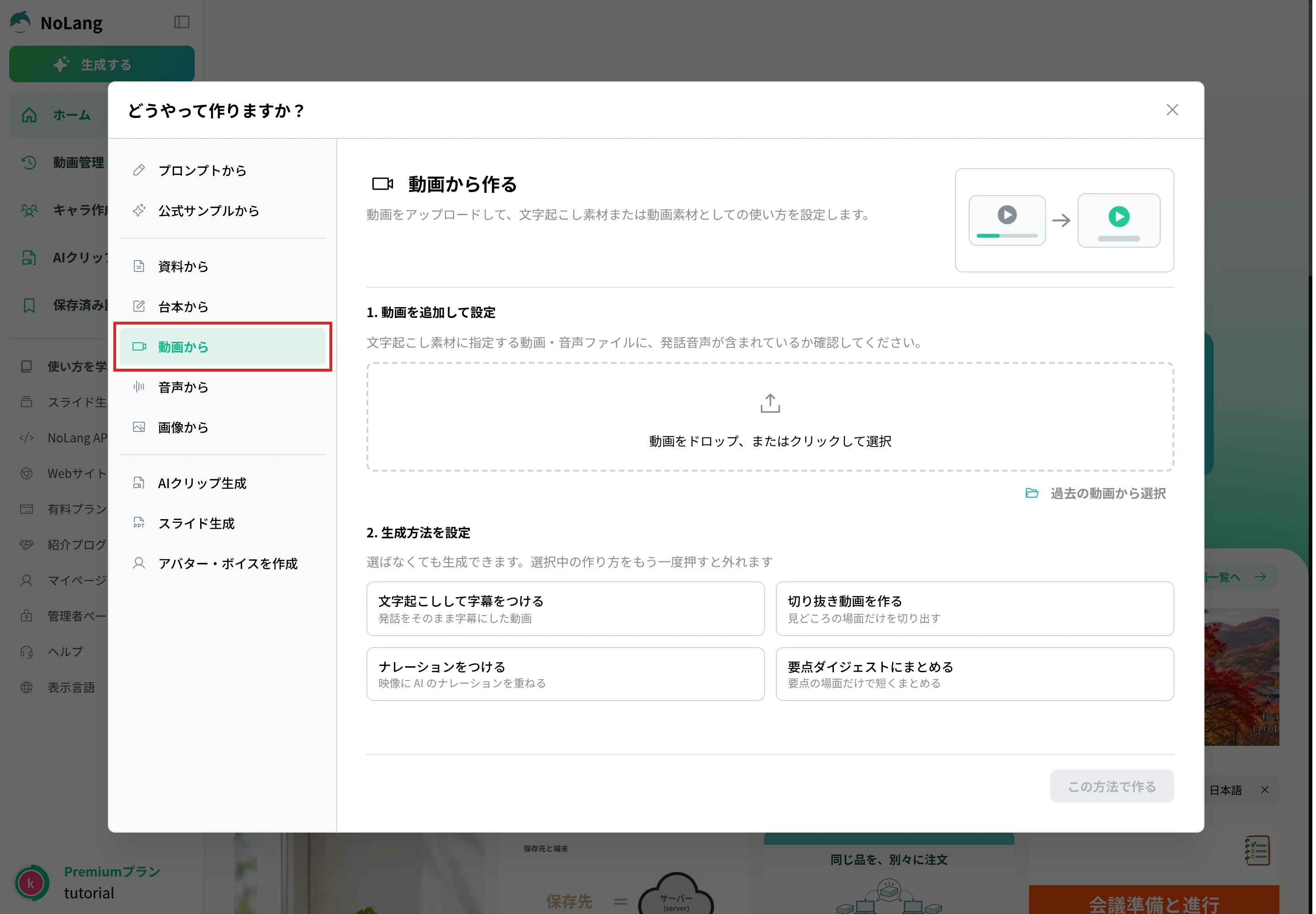Open AIクリップ生成 in dialog list
This screenshot has width=1316, height=914.
[222, 483]
